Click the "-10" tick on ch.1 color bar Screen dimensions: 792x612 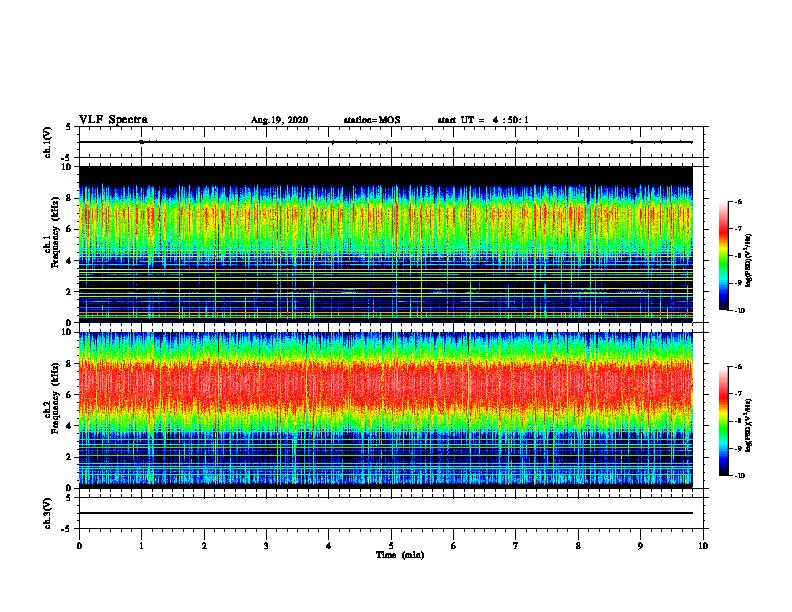(739, 311)
